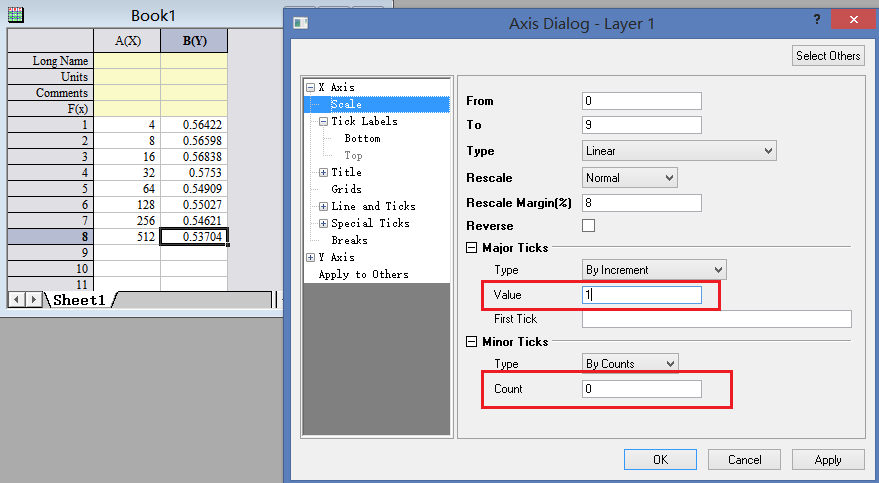Select the cell containing 0.54909
The image size is (879, 483).
pos(195,188)
